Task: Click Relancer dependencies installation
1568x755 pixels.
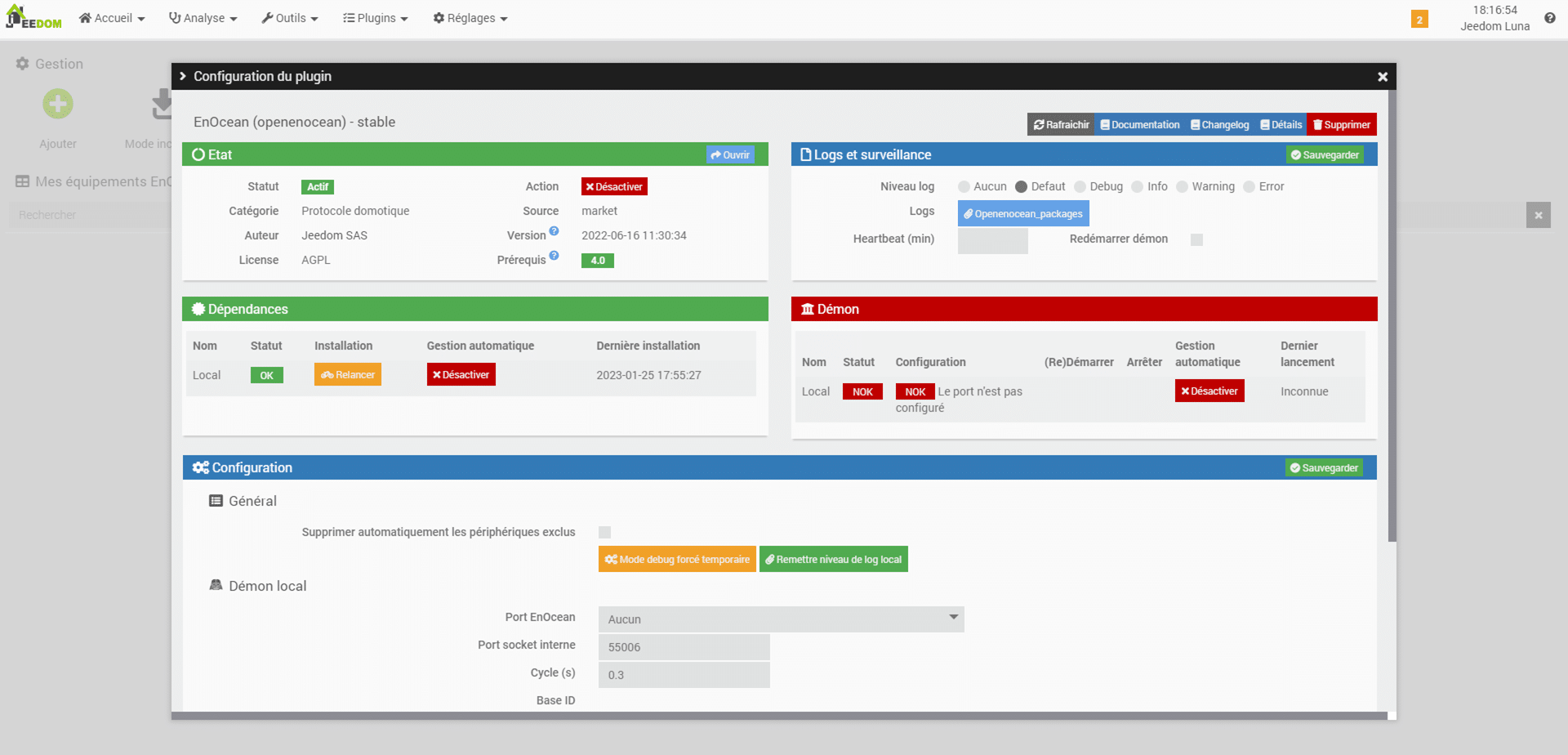Action: point(348,374)
